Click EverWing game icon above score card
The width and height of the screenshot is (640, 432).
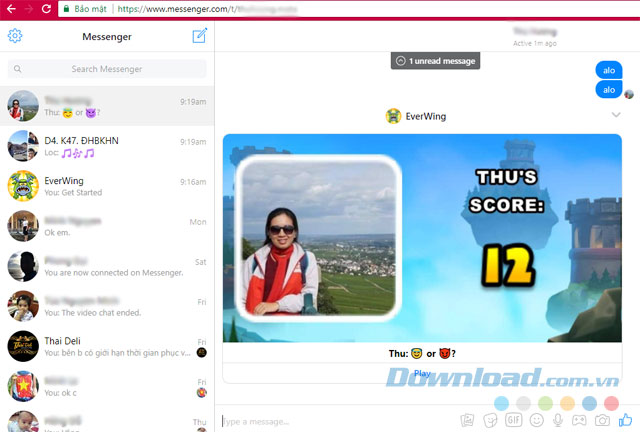(393, 116)
